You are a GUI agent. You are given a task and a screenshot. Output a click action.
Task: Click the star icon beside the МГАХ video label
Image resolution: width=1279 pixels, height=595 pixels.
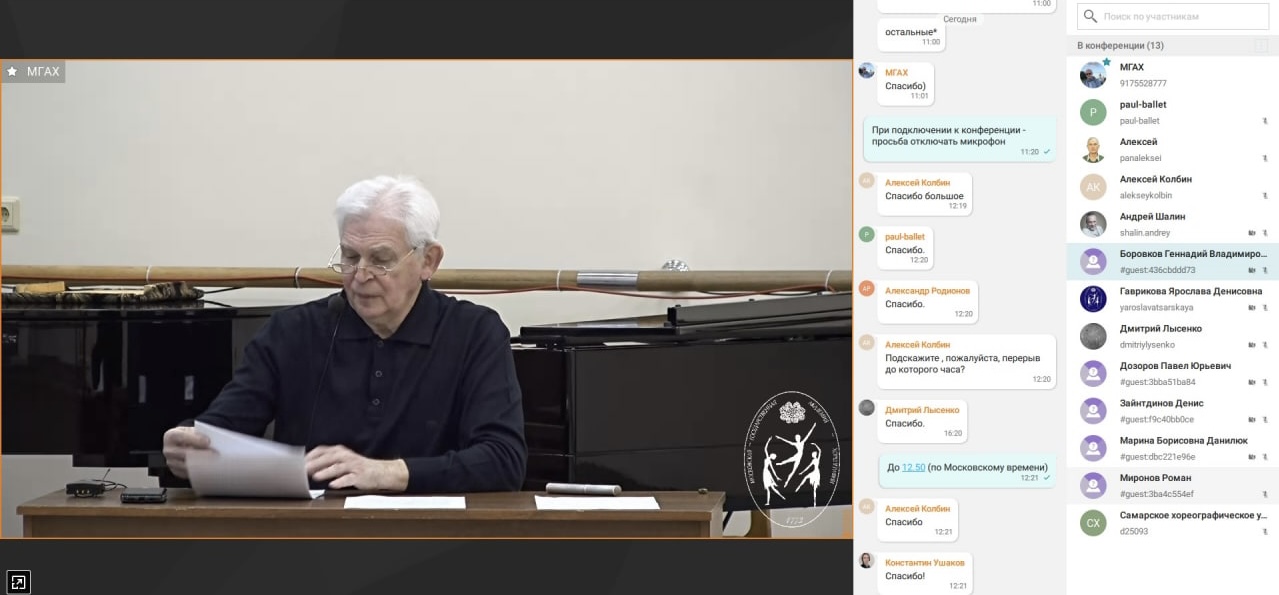click(x=13, y=72)
